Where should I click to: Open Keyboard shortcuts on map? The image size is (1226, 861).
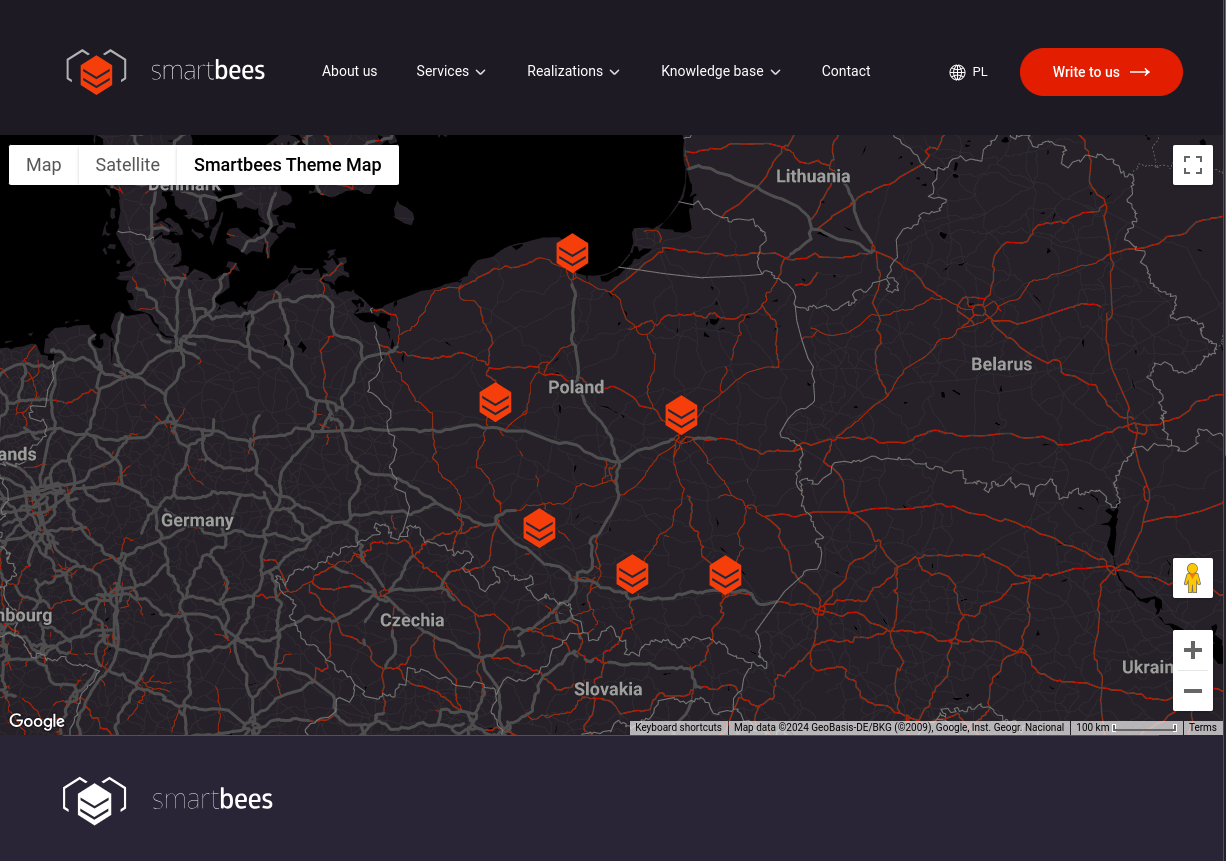(x=678, y=728)
